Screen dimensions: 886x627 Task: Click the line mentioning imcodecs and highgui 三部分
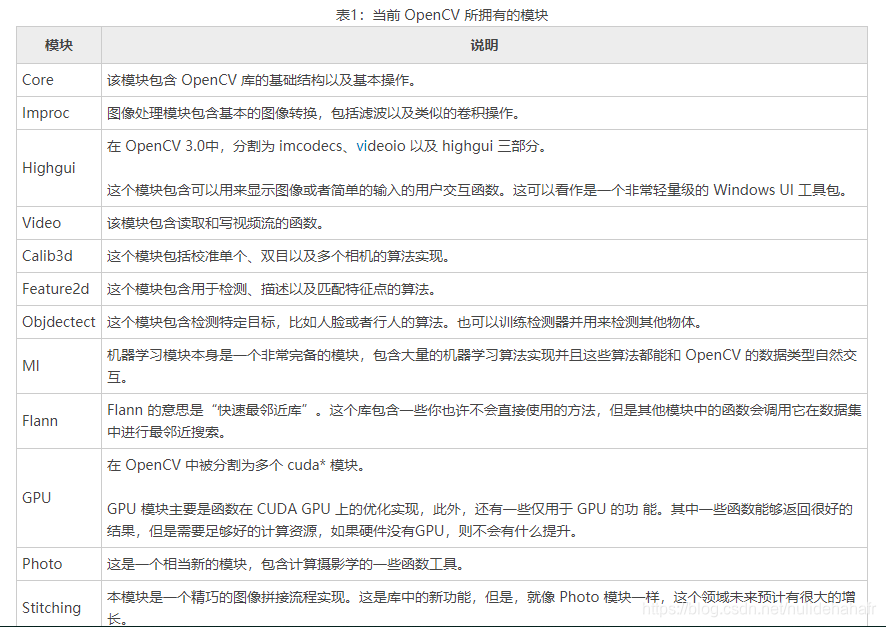pos(327,146)
